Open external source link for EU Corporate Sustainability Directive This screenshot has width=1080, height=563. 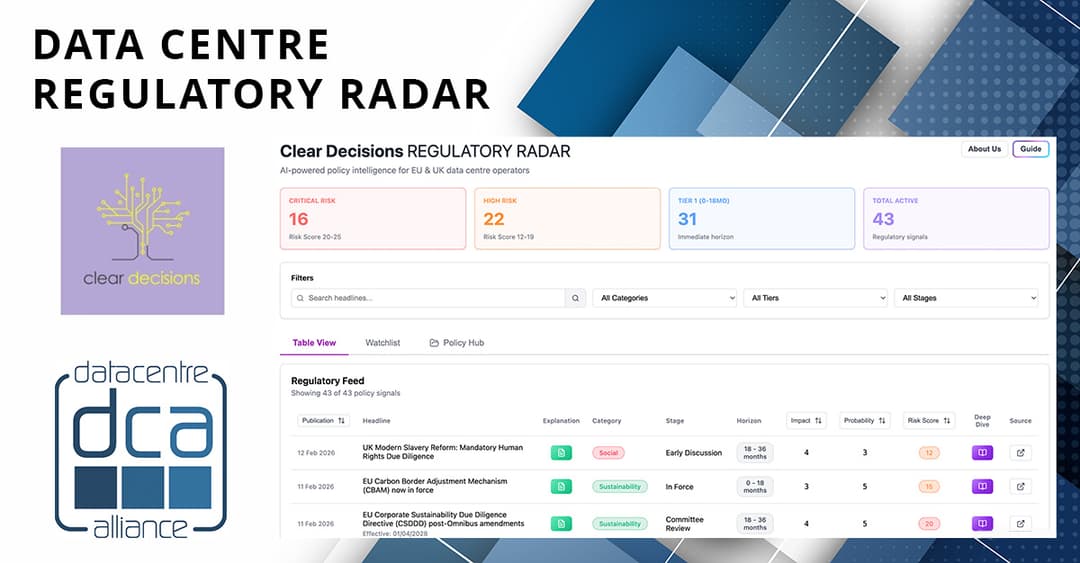[x=1020, y=524]
